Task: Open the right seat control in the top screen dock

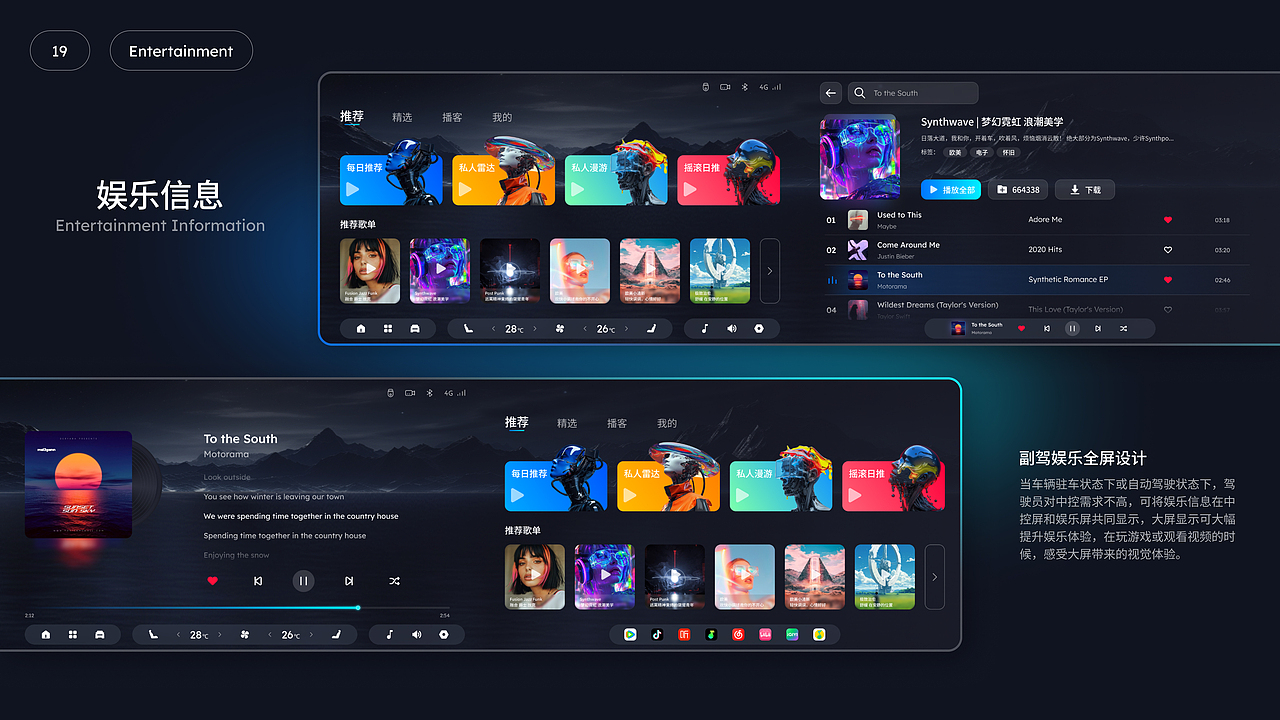Action: point(652,328)
